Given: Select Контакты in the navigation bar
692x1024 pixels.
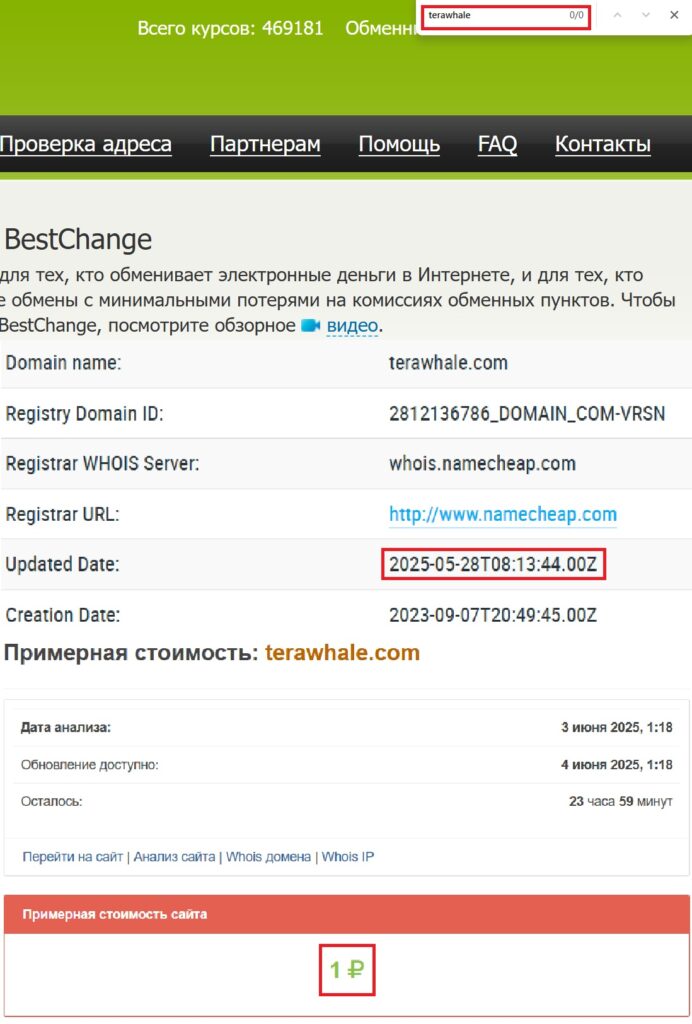Looking at the screenshot, I should (603, 144).
